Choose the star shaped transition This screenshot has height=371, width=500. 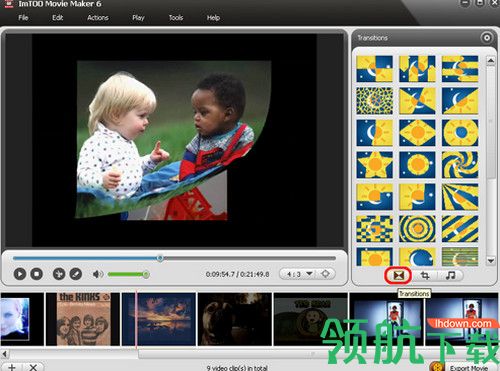374,165
